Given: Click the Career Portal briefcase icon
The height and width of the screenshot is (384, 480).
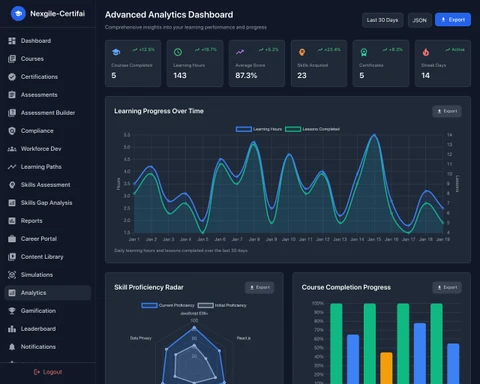Looking at the screenshot, I should tap(12, 239).
